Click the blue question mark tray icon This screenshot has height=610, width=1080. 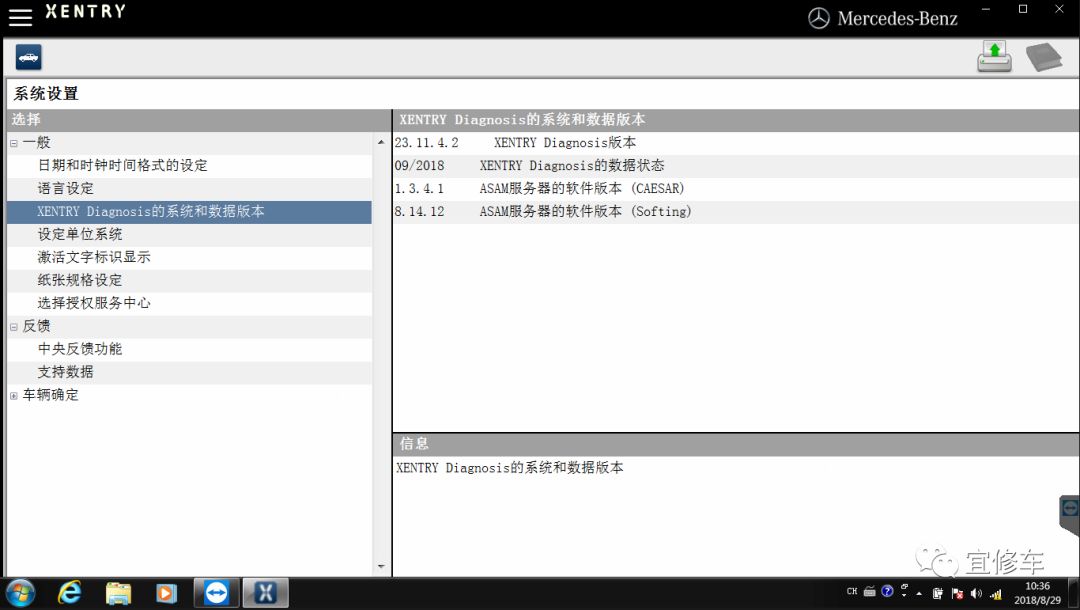click(887, 591)
